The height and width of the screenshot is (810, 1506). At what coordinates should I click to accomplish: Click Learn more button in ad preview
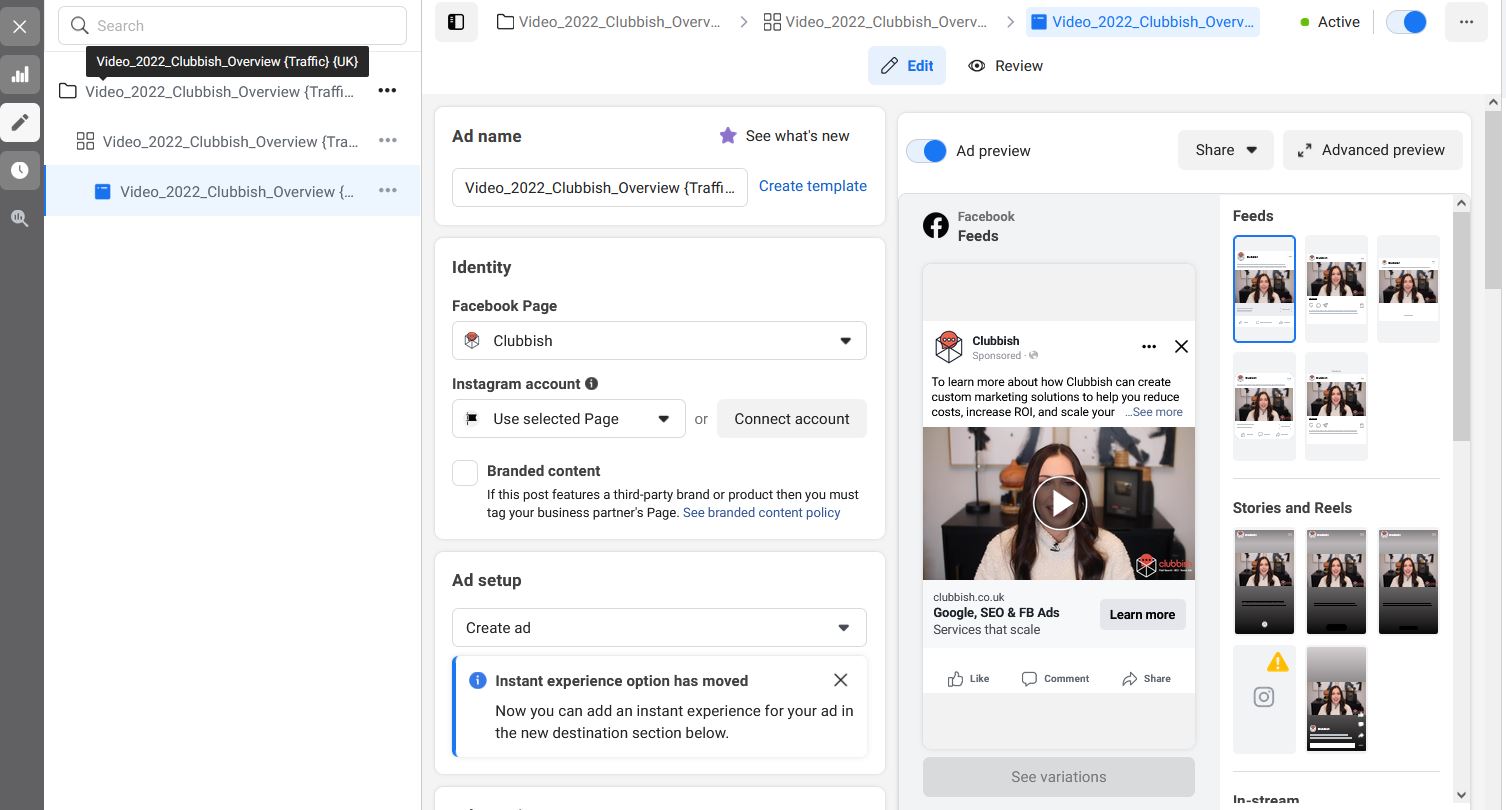(1142, 615)
